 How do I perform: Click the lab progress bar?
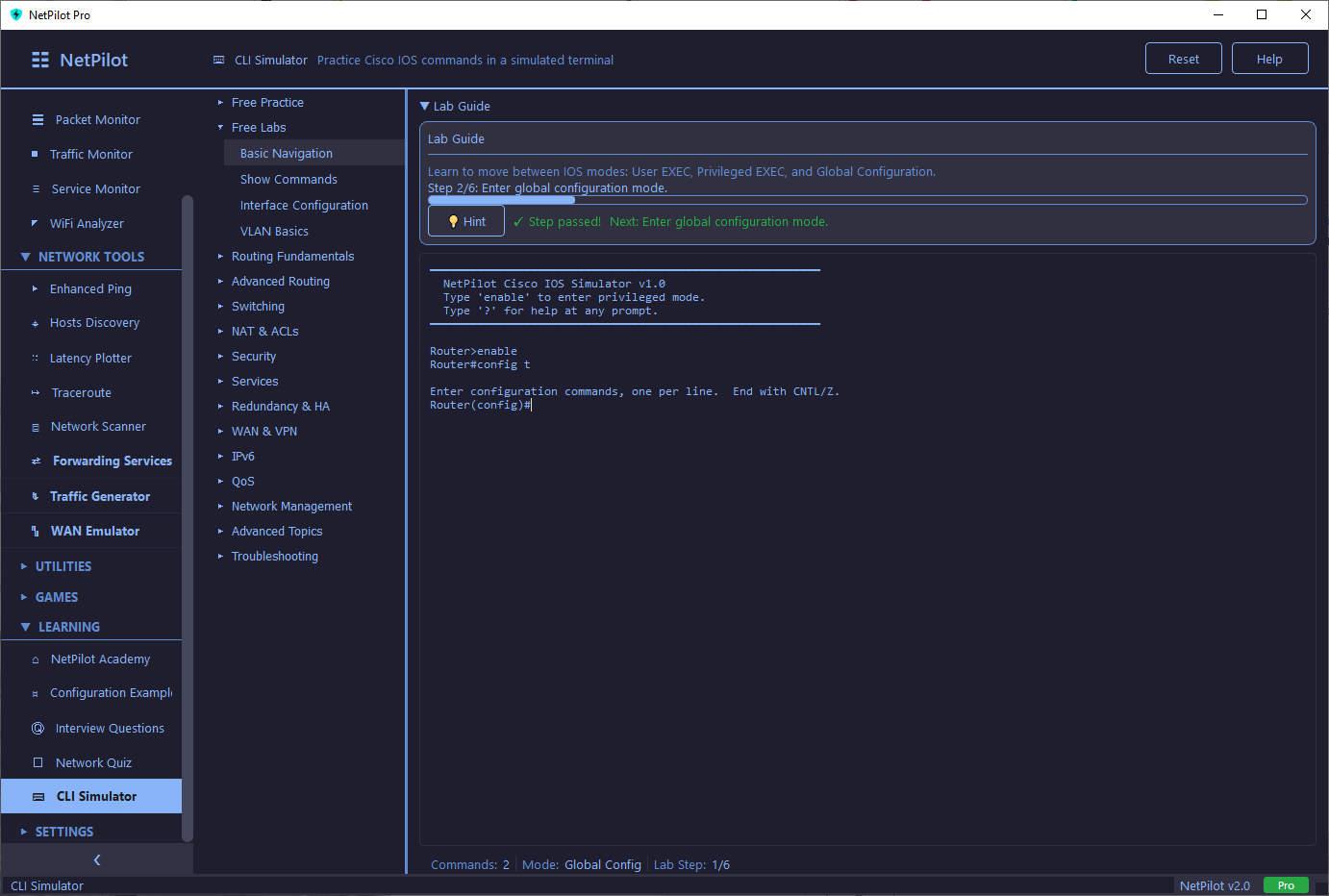point(865,200)
